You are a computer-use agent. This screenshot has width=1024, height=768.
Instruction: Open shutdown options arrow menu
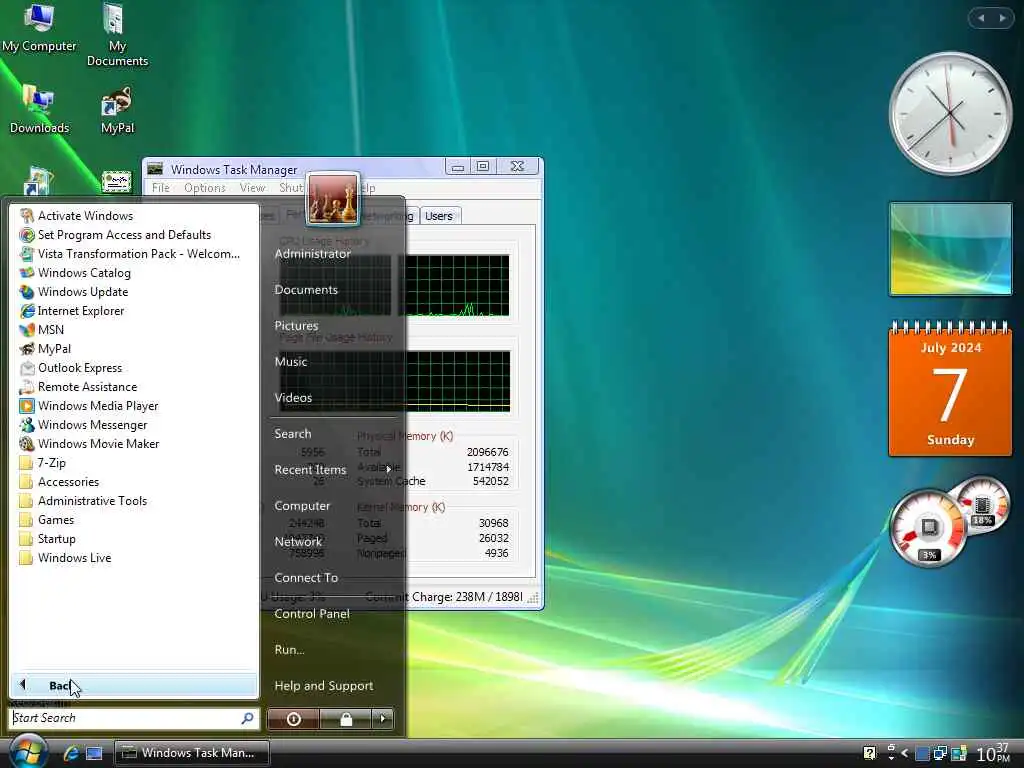383,718
